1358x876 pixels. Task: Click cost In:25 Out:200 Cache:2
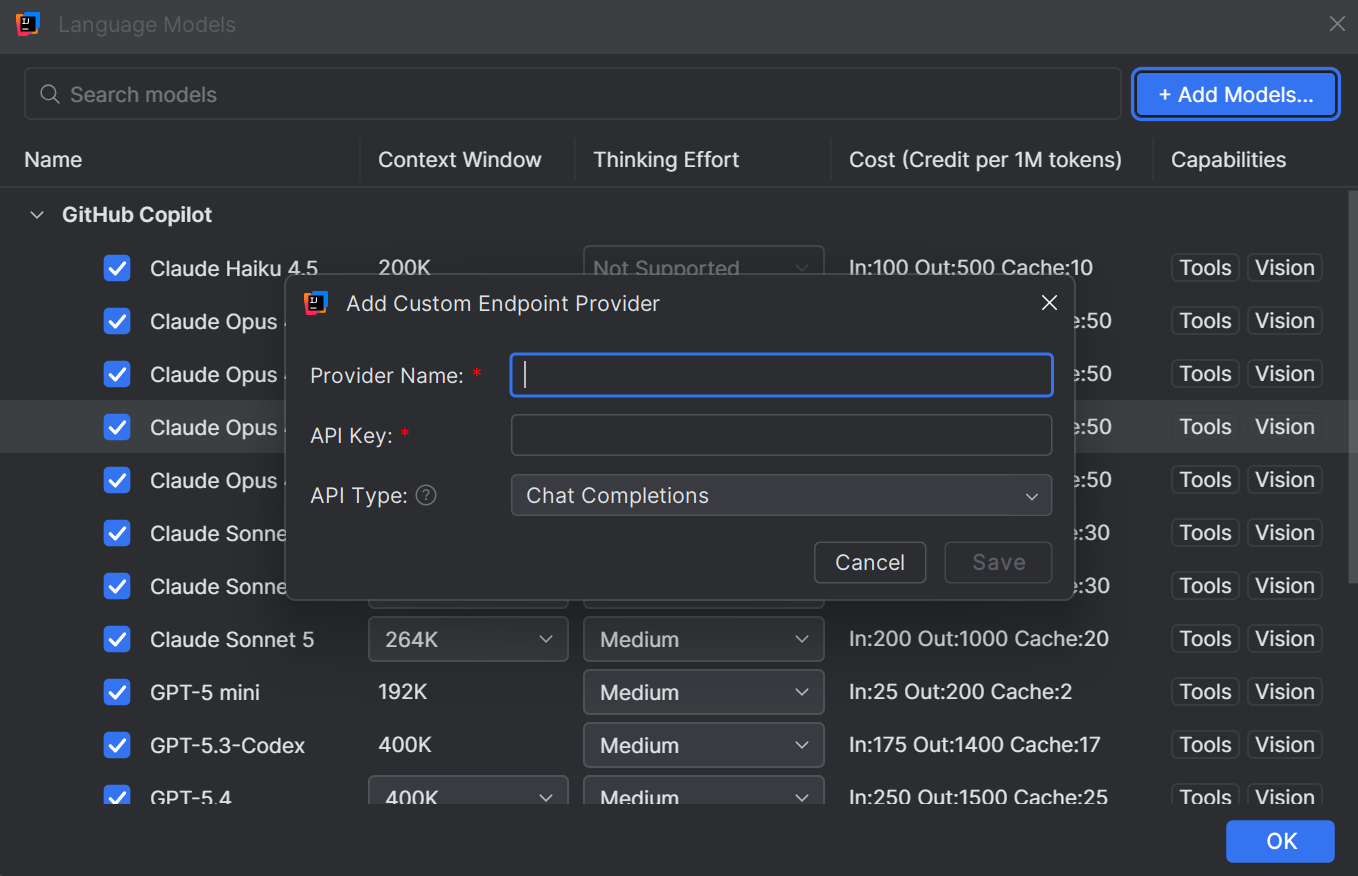pyautogui.click(x=961, y=692)
